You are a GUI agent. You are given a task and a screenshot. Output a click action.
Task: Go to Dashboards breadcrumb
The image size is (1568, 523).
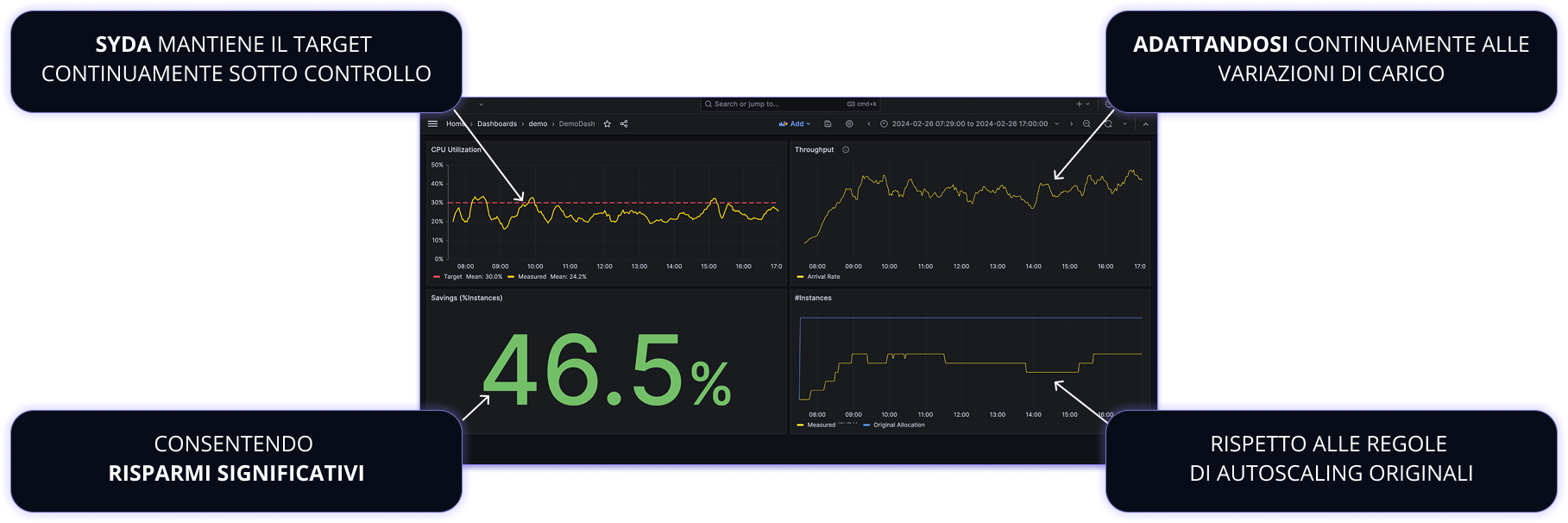point(497,124)
